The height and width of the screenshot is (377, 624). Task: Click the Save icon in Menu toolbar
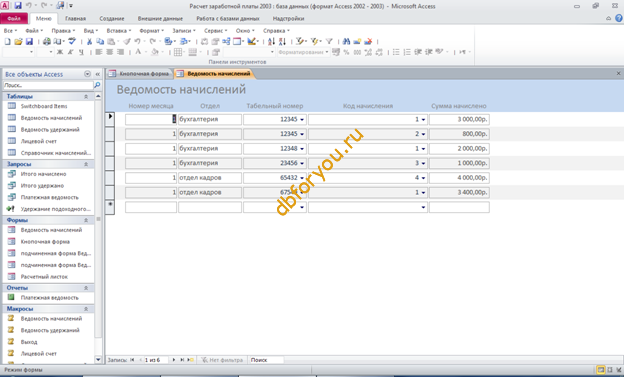(x=29, y=41)
